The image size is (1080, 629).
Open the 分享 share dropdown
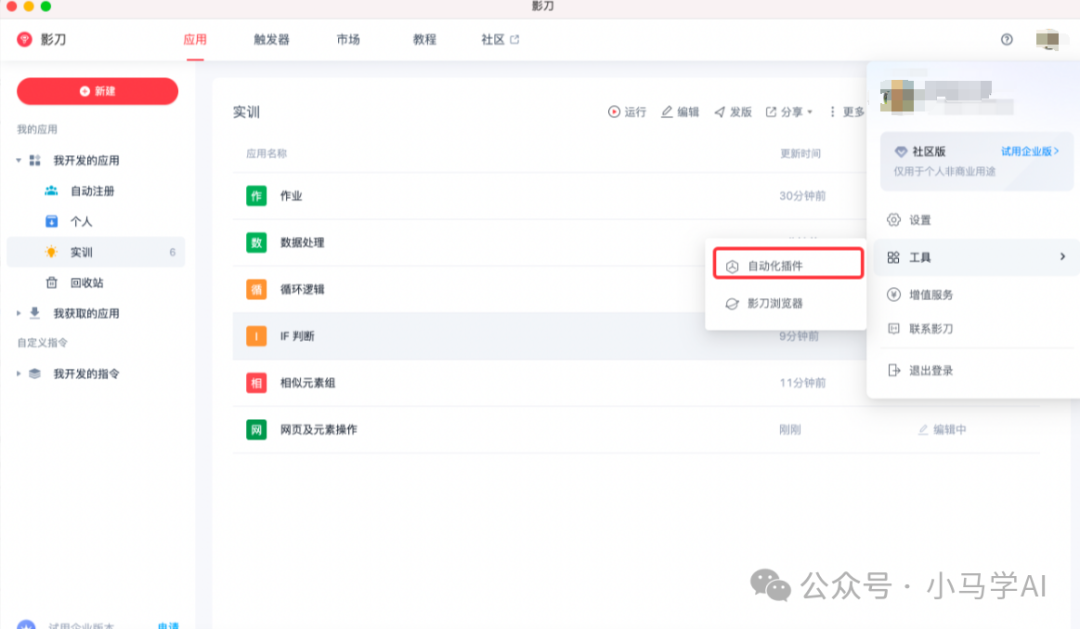pos(789,112)
